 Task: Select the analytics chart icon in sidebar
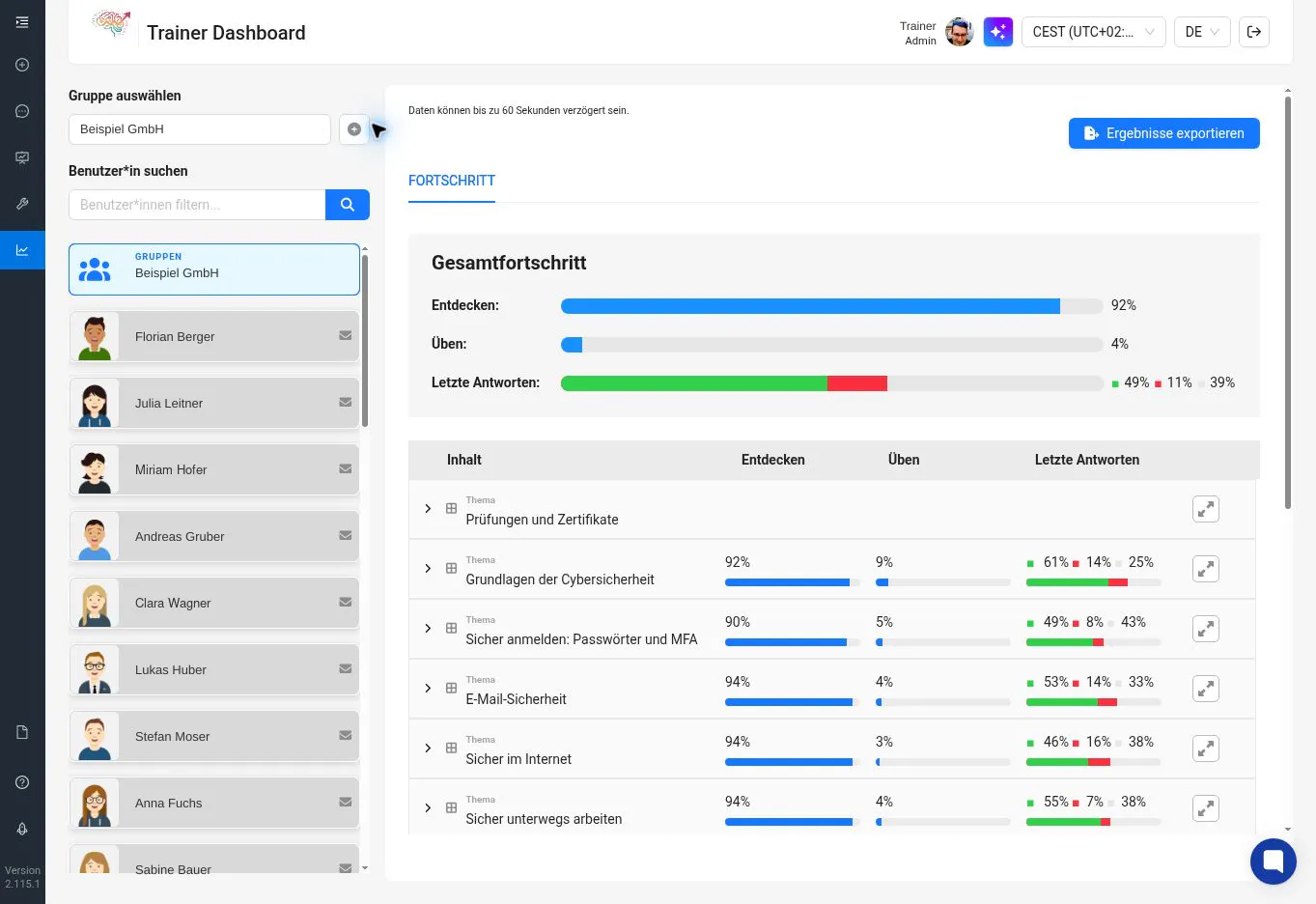[22, 250]
